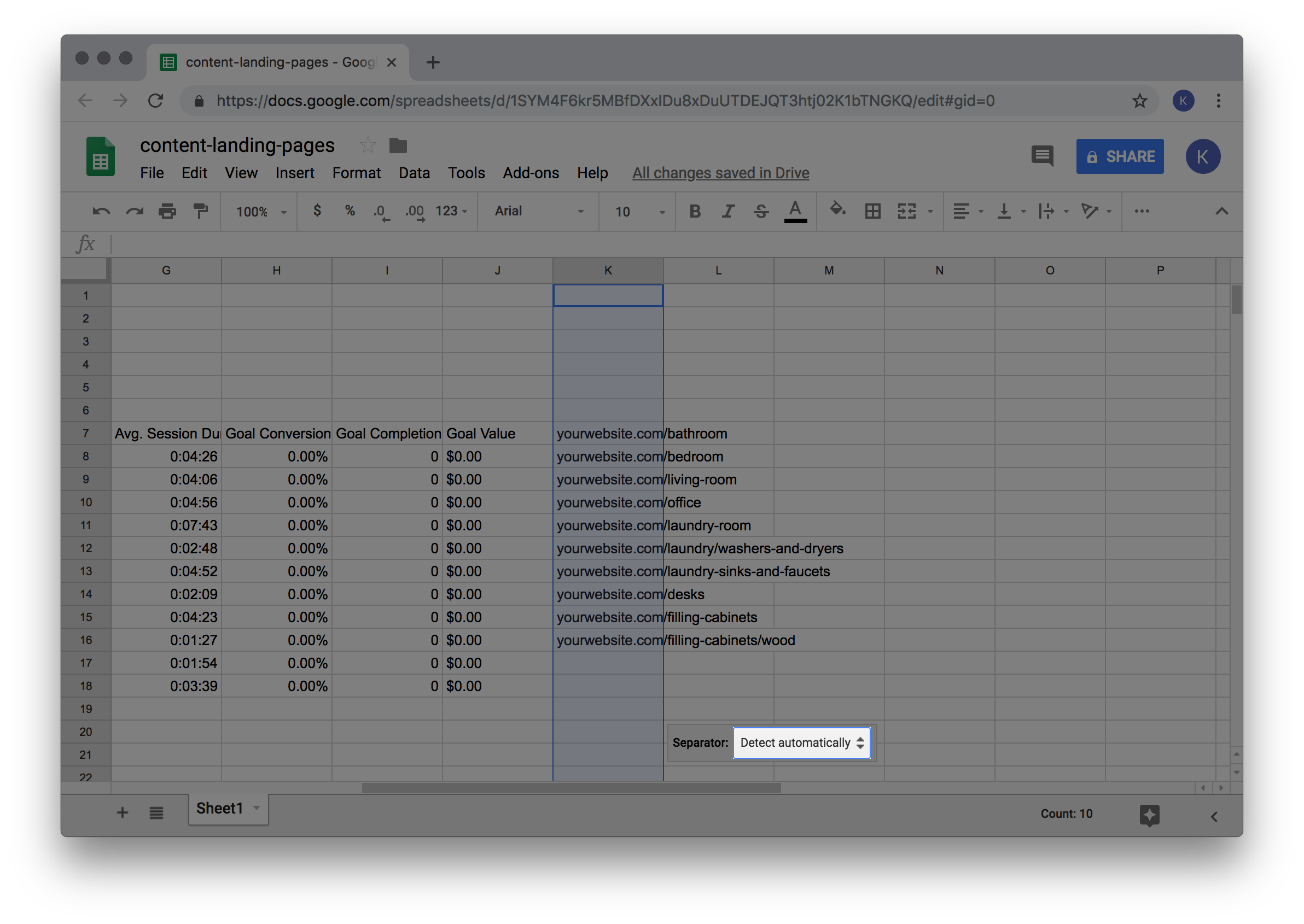
Task: Open the vertical align dropdown
Action: pyautogui.click(x=1011, y=212)
